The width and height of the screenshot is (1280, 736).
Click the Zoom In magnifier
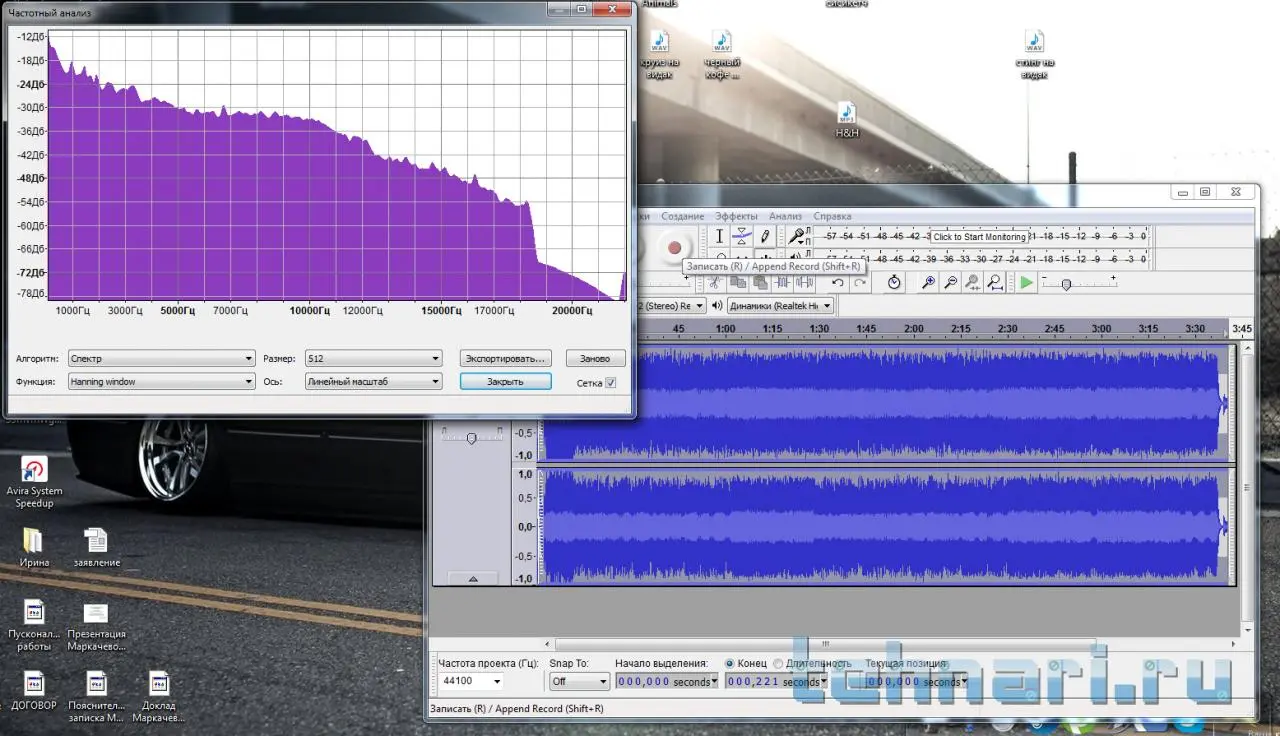(x=928, y=283)
